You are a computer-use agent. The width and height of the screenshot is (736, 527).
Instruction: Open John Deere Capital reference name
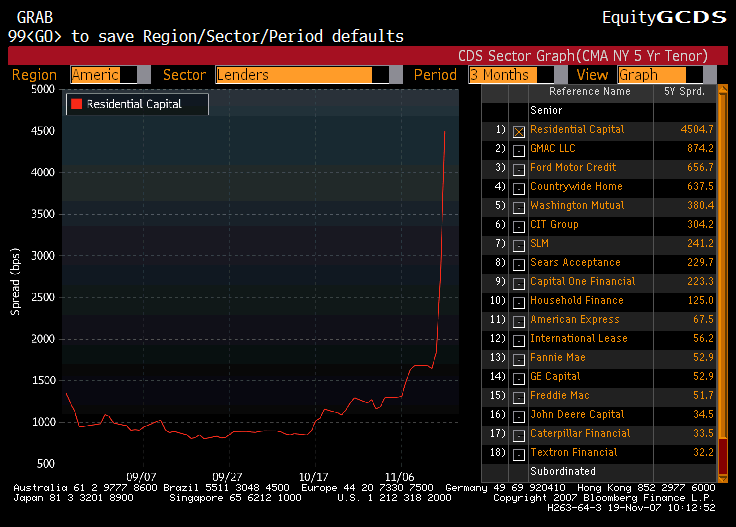click(577, 414)
